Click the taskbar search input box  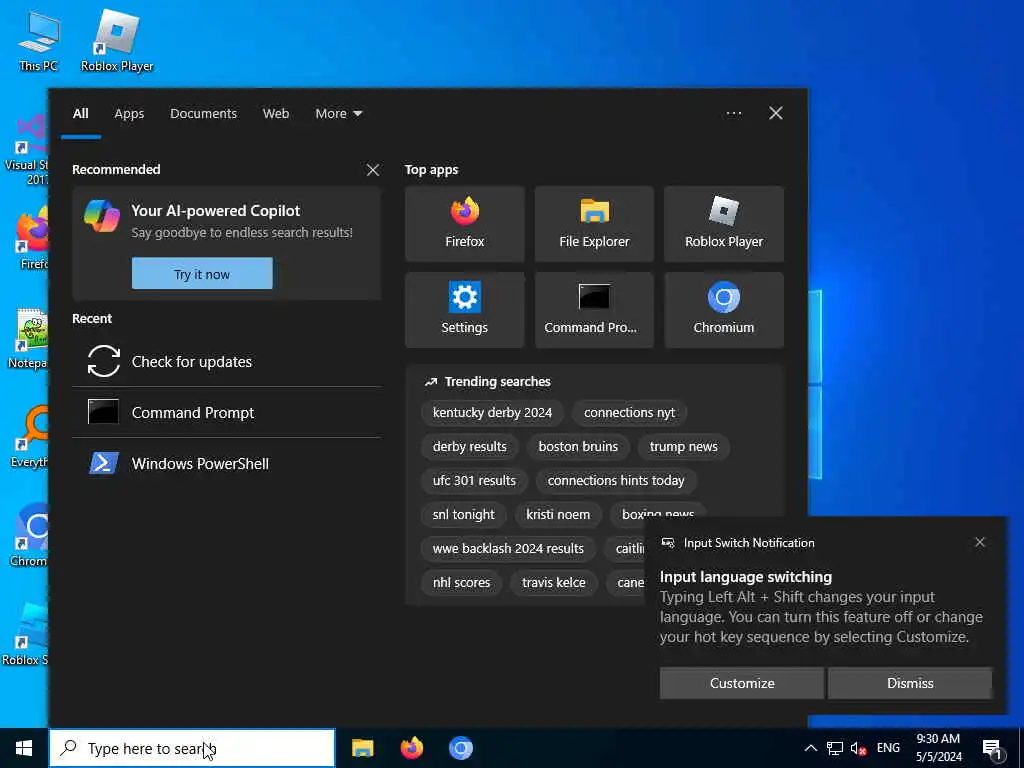click(x=192, y=748)
